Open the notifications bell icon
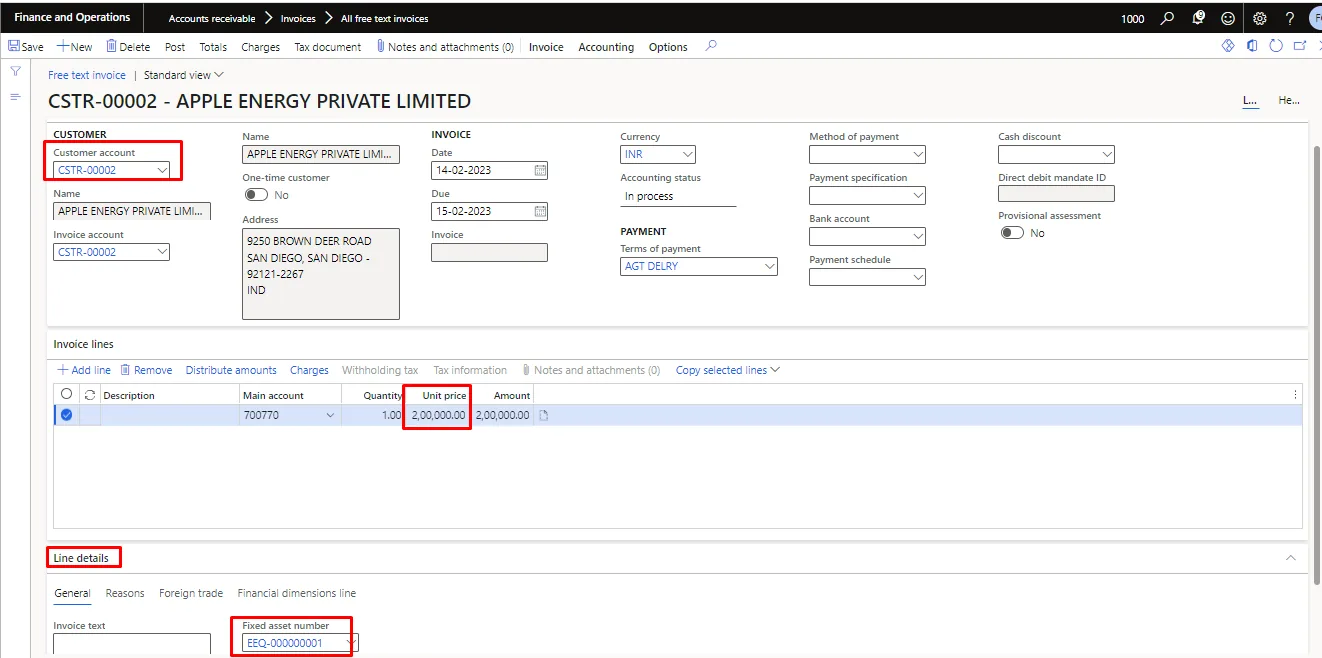The image size is (1322, 658). tap(1198, 18)
